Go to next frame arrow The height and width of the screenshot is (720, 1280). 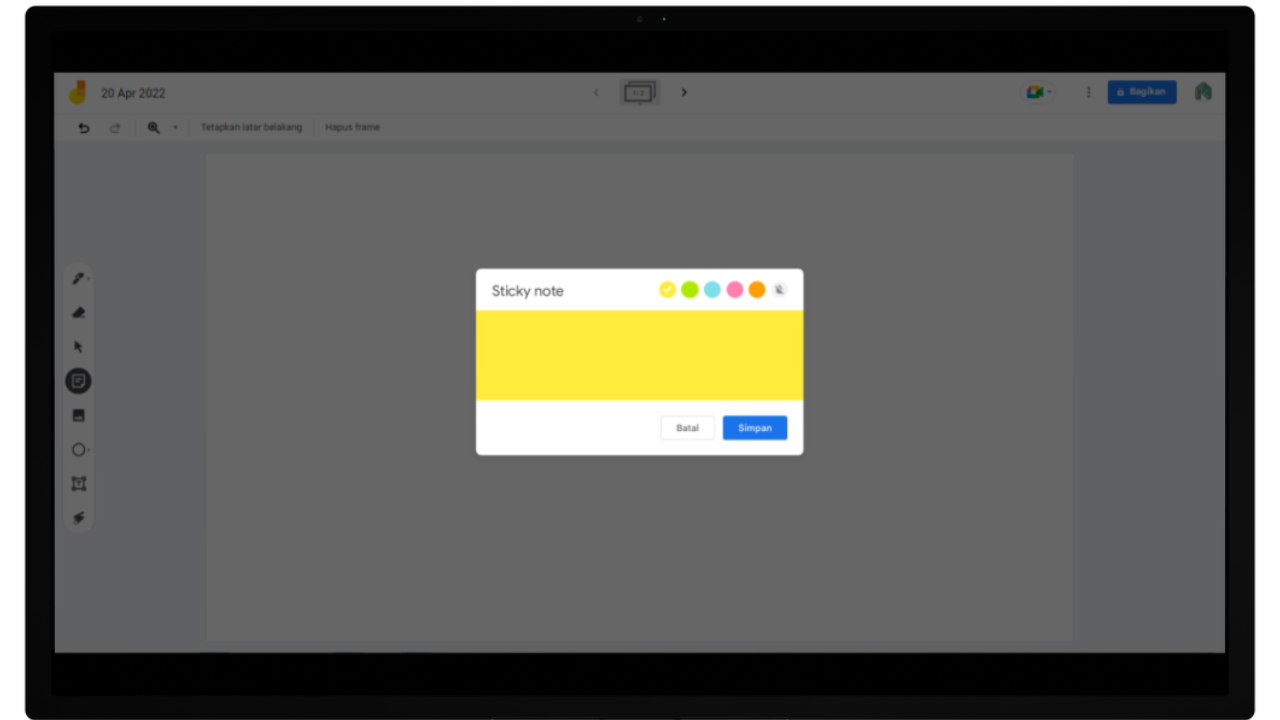684,92
